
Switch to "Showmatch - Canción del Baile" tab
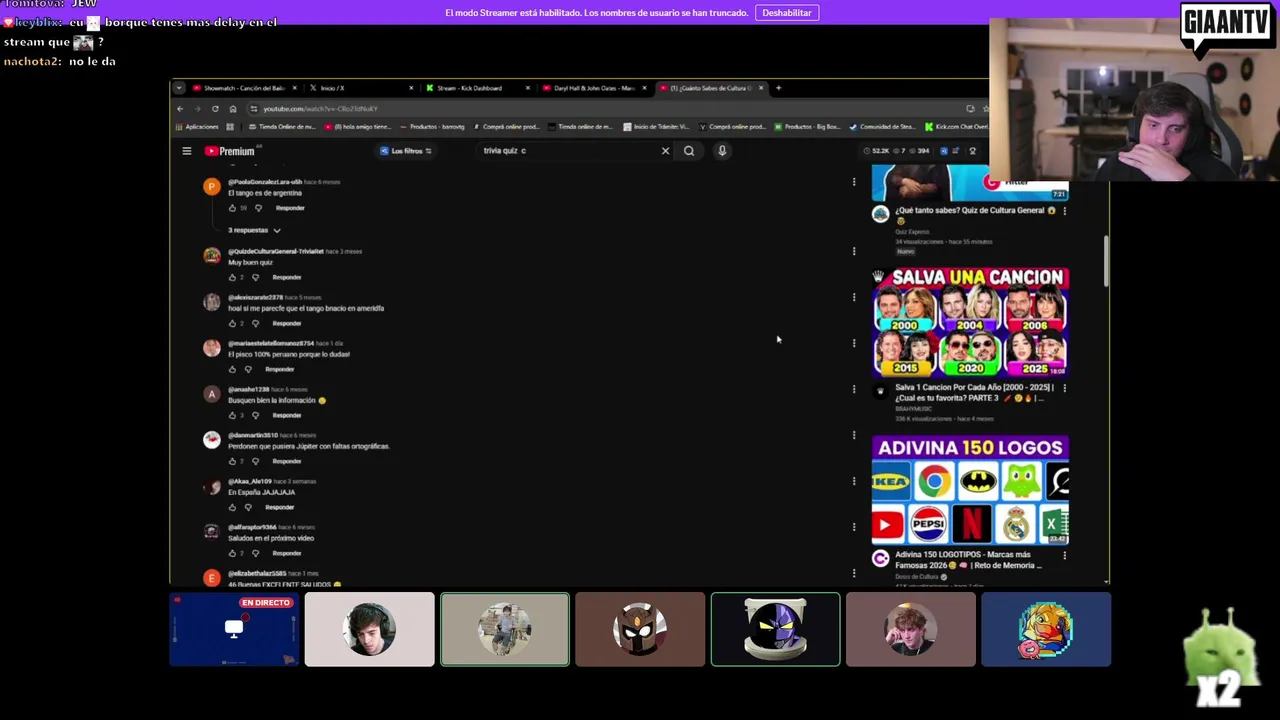click(x=244, y=88)
